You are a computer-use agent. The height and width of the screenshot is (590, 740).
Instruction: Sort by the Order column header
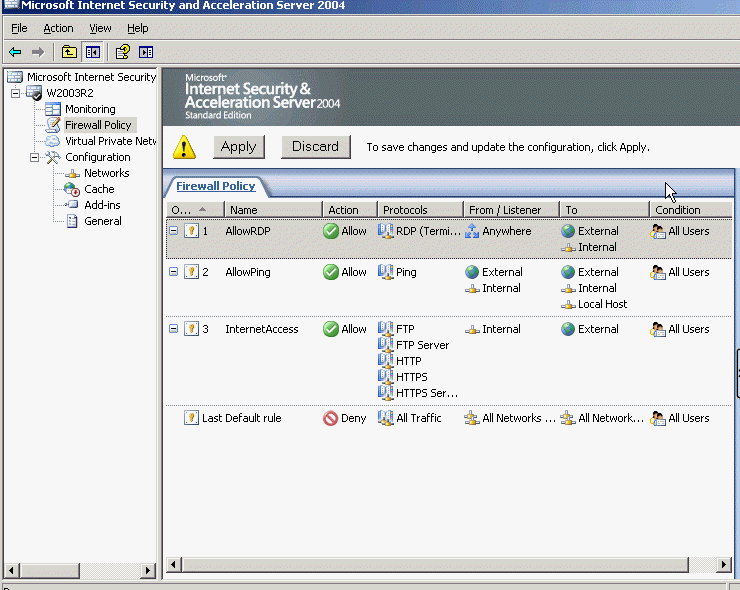tap(195, 210)
